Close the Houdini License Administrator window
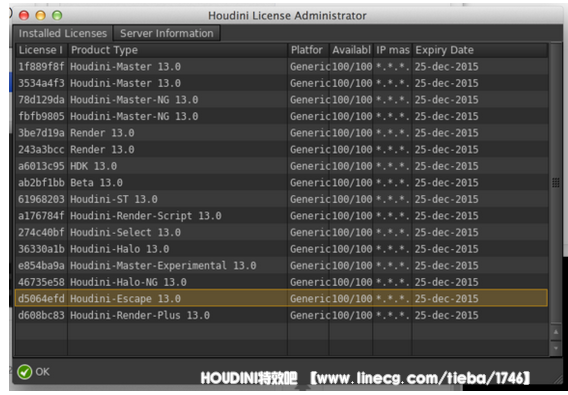 tap(24, 15)
